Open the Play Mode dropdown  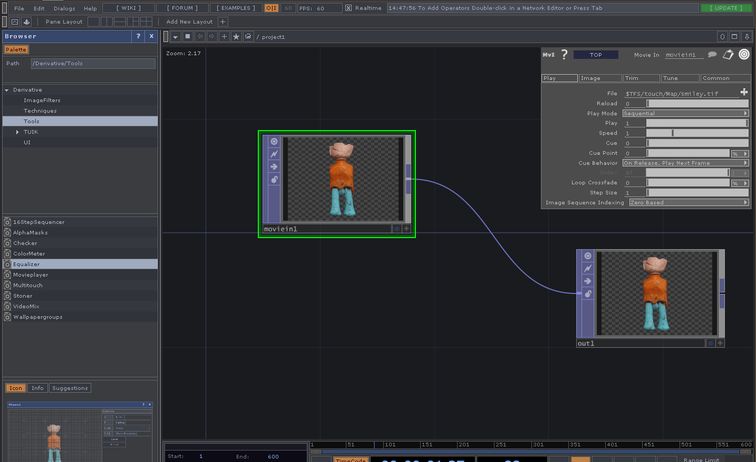point(685,113)
